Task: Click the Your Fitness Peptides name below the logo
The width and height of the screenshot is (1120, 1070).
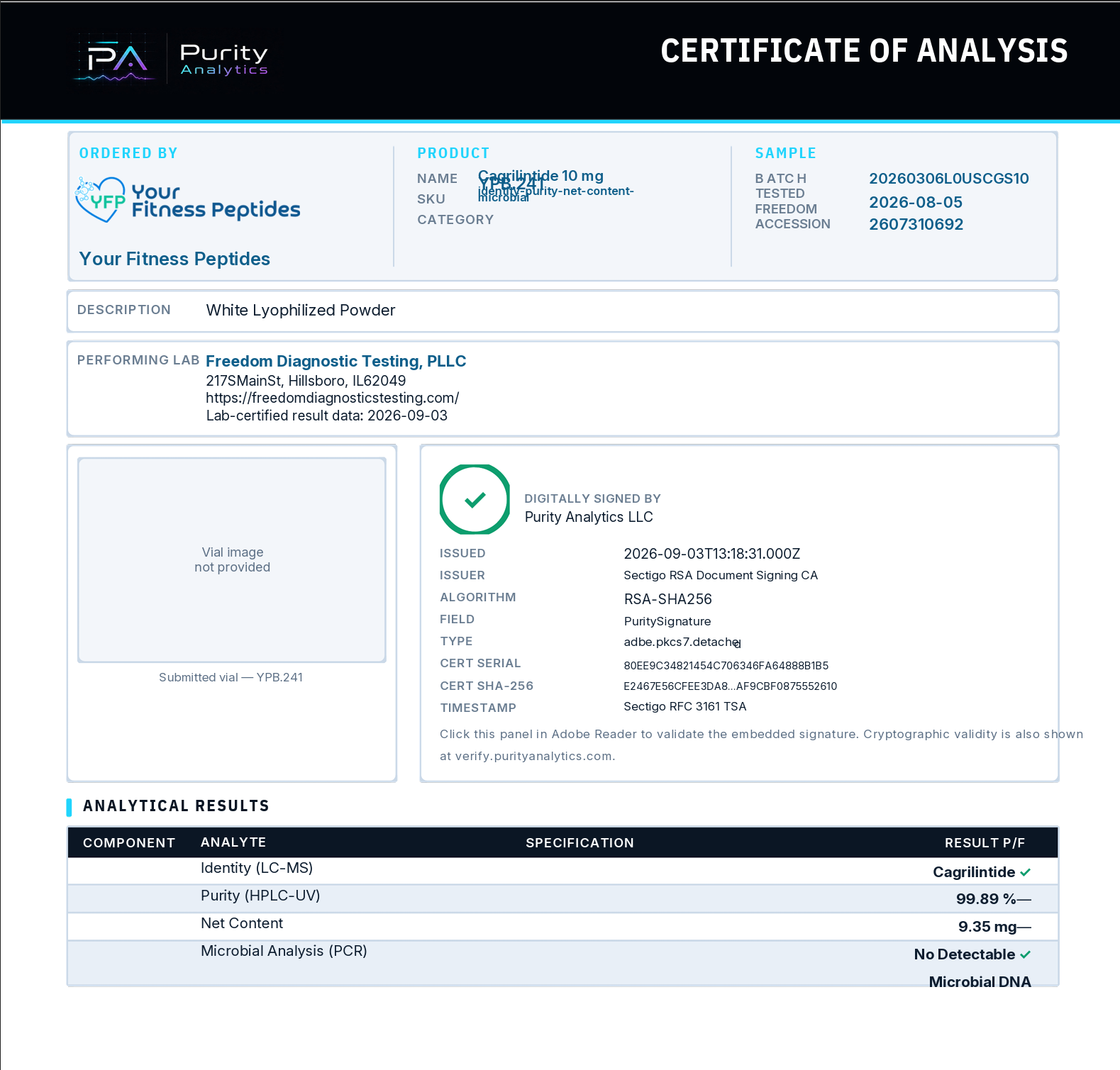Action: click(174, 259)
